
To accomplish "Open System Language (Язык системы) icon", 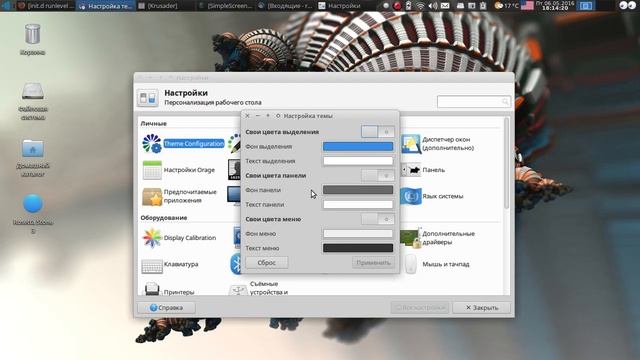I will [x=411, y=196].
